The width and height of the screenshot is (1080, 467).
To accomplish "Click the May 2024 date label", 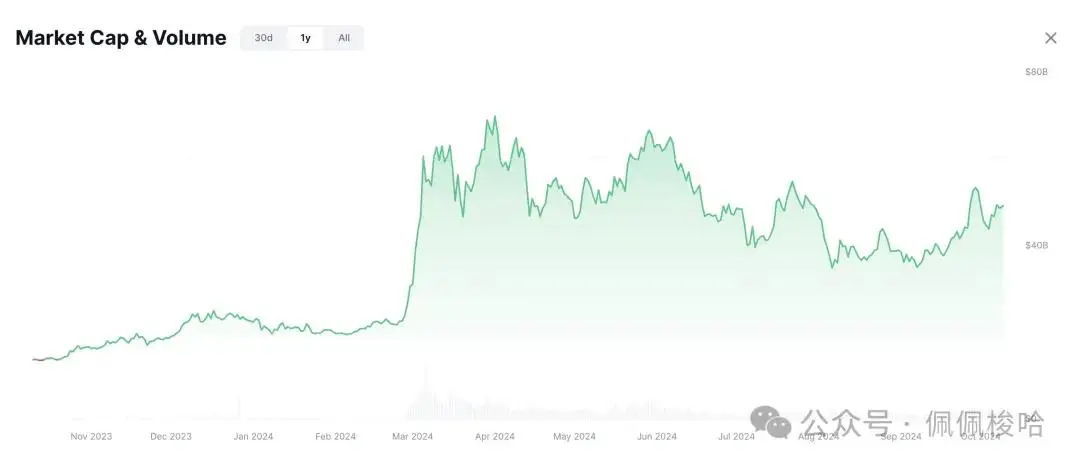I will 574,436.
